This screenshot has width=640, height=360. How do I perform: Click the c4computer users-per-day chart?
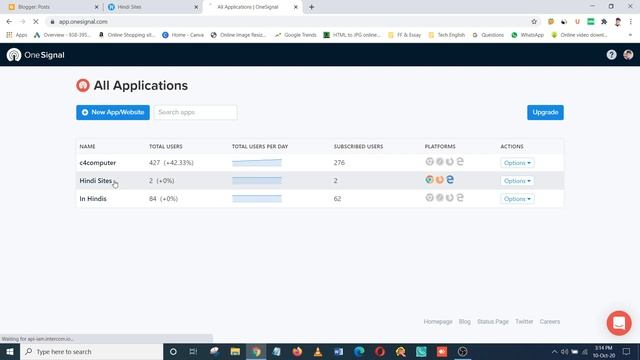tap(257, 162)
